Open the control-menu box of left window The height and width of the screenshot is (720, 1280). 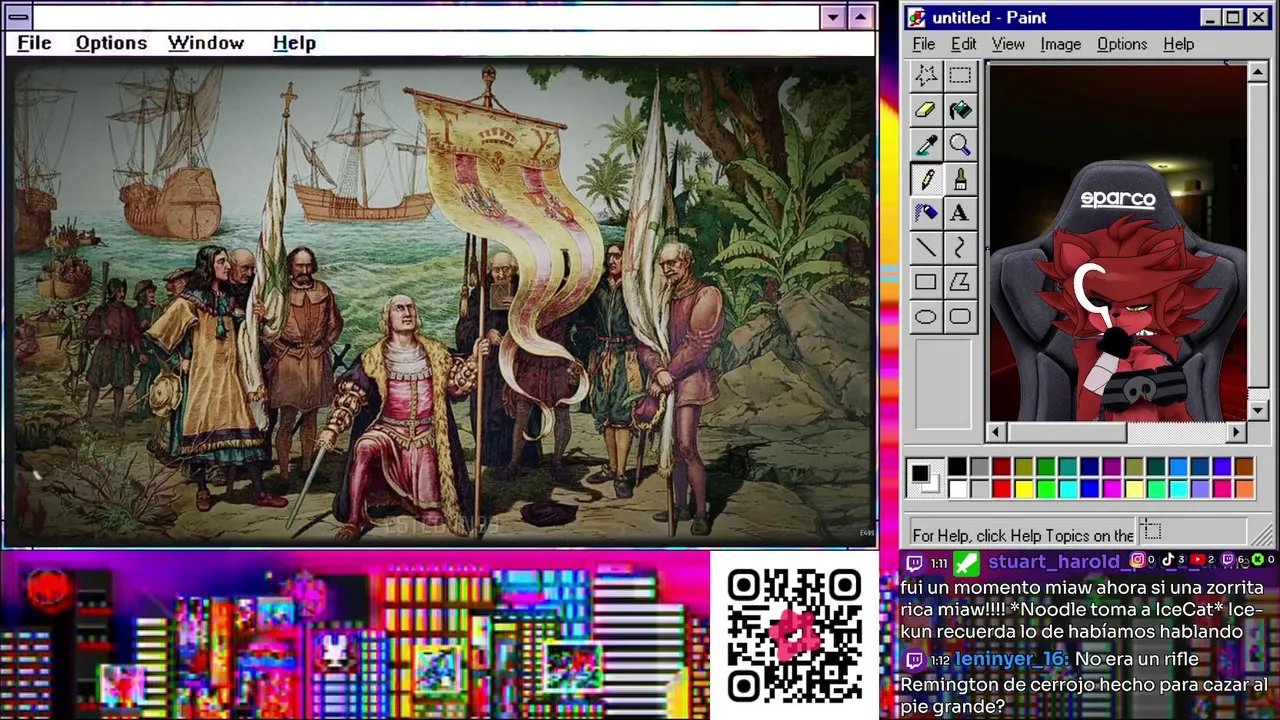[x=17, y=17]
